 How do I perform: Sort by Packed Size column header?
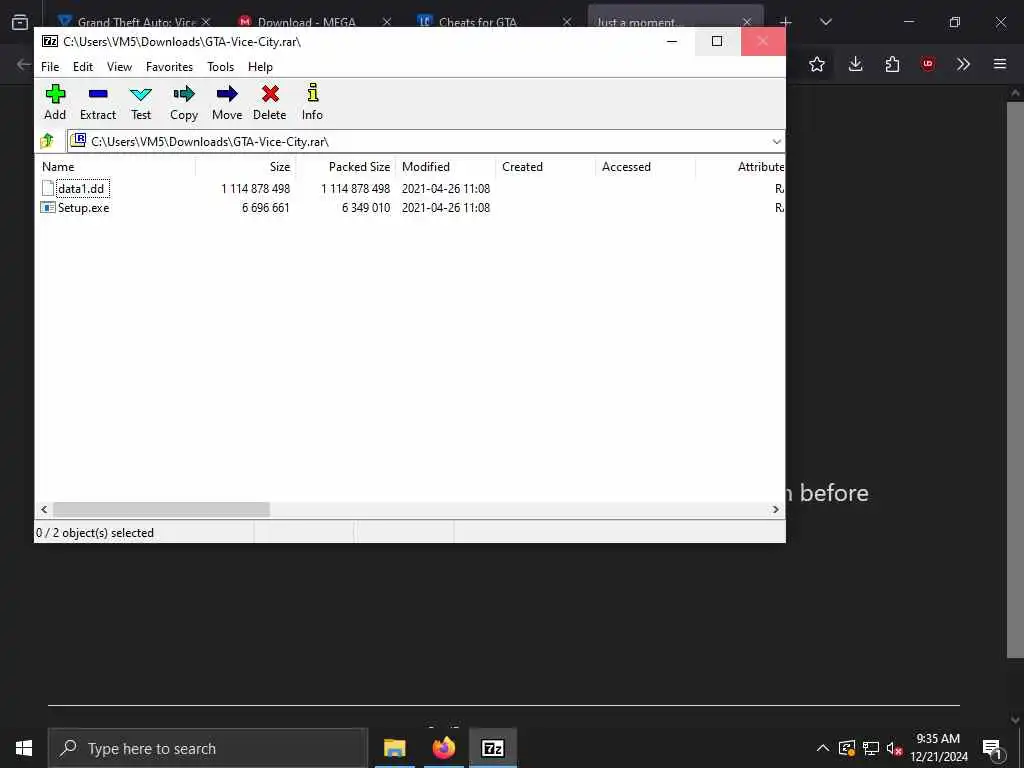pos(345,167)
